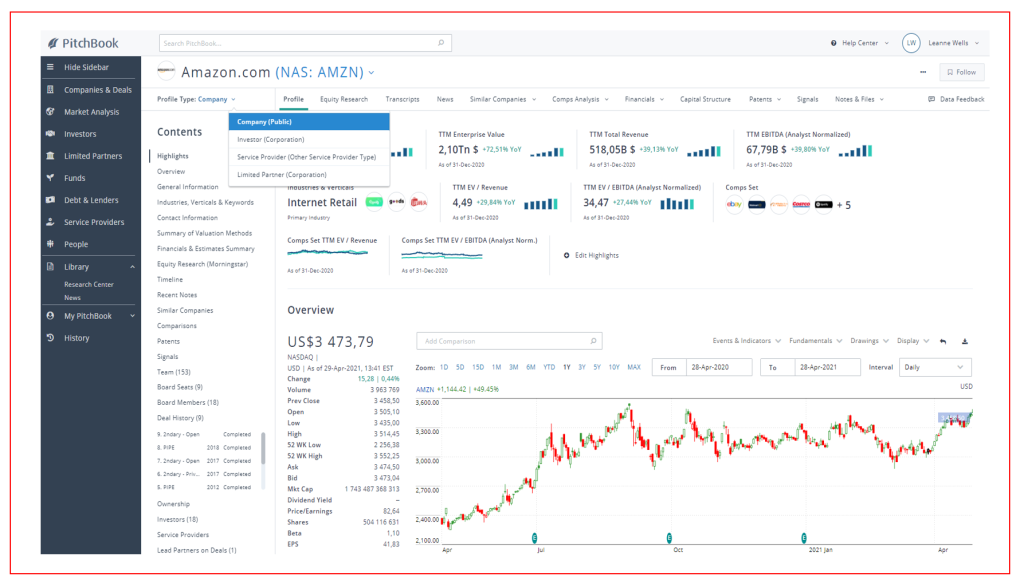Jump to Financials & Estimates Summary section
Viewport: 1024px width, 584px height.
pyautogui.click(x=206, y=249)
